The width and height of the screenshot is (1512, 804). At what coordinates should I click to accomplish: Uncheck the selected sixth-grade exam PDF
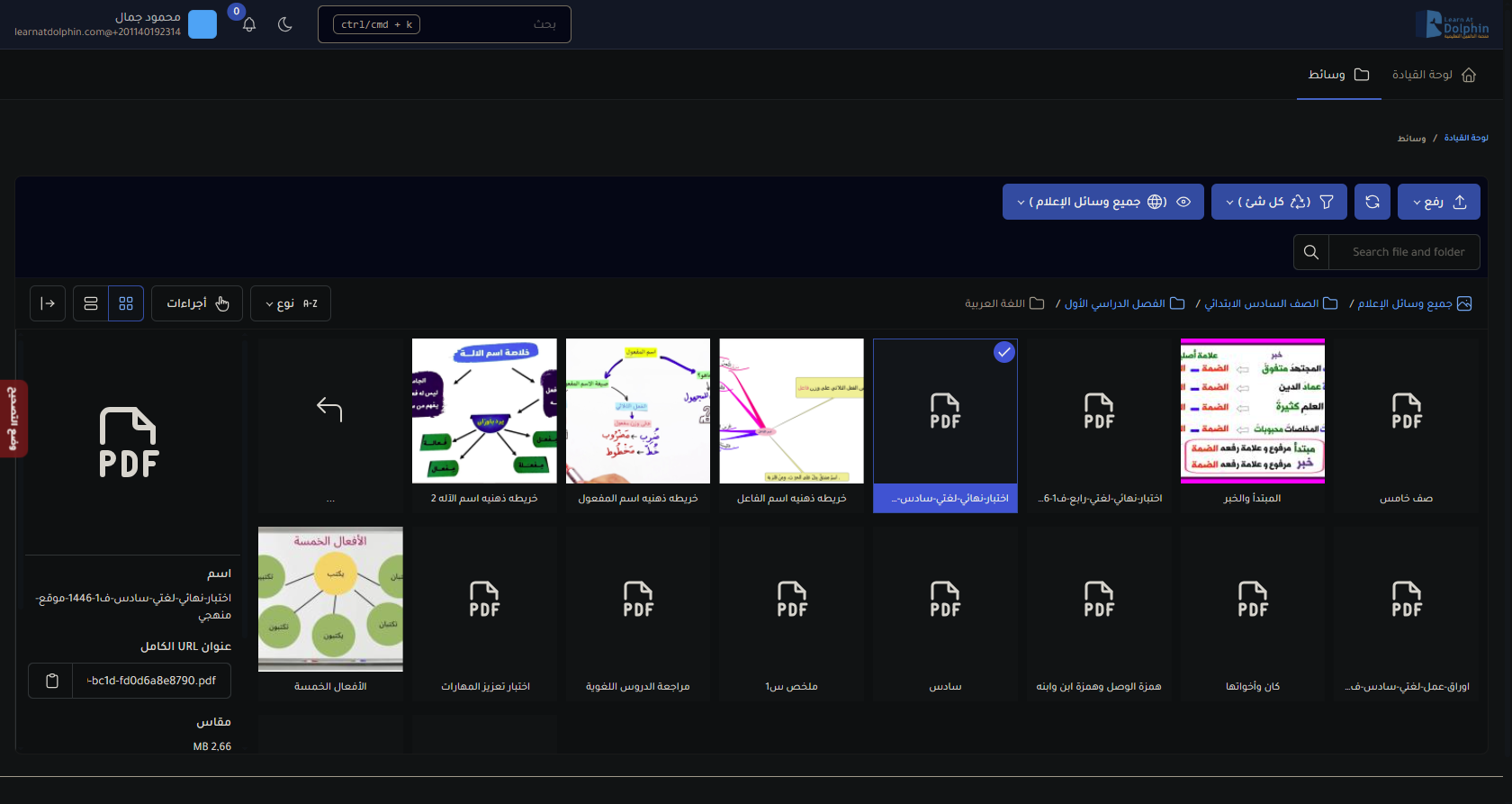click(x=1003, y=353)
